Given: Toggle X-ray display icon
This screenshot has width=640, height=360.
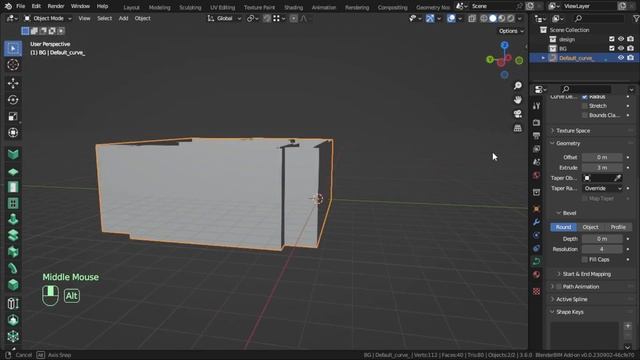Looking at the screenshot, I should 472,18.
